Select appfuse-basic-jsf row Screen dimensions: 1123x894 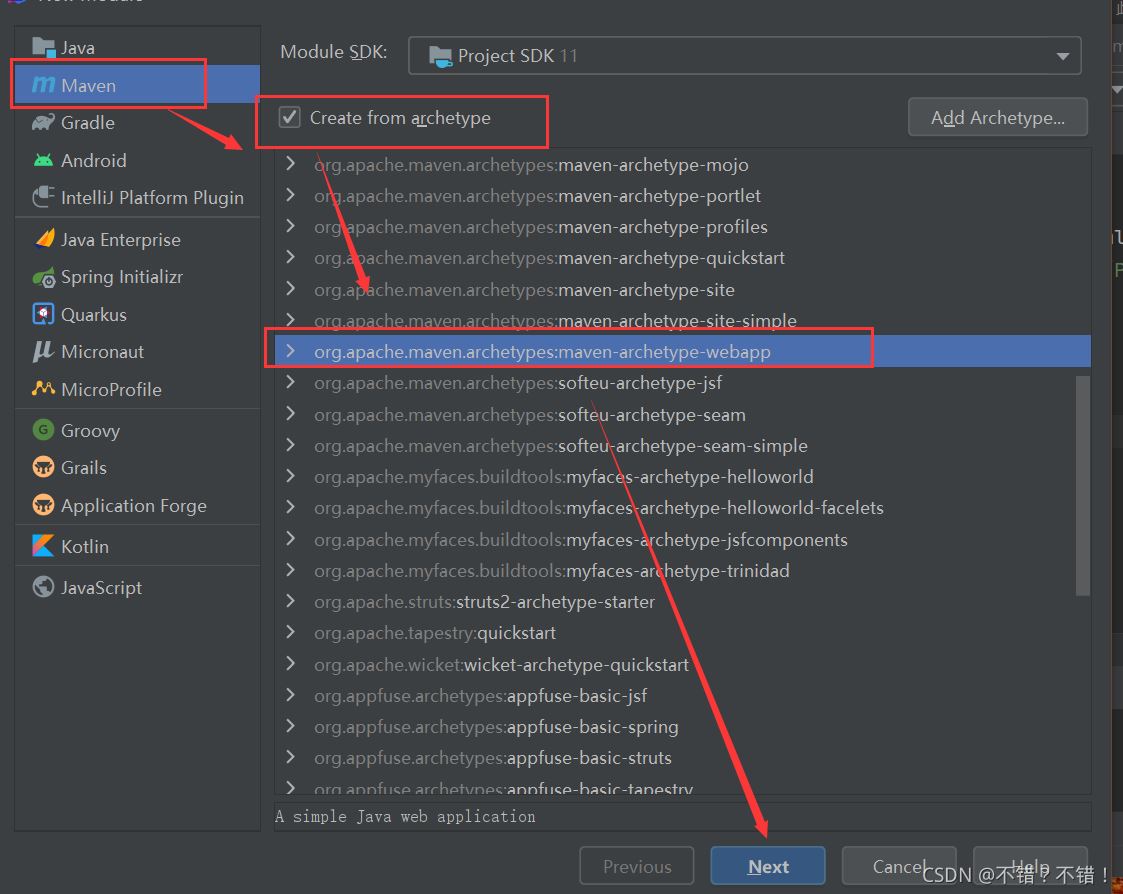(x=683, y=696)
